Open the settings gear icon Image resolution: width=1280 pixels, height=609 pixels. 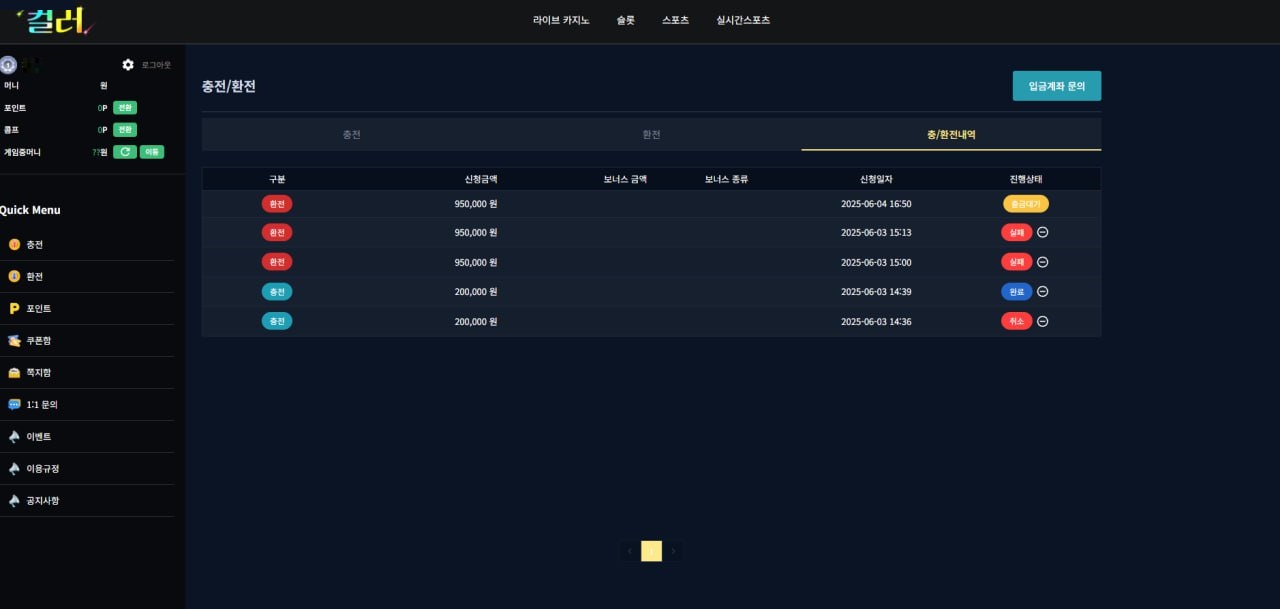tap(128, 65)
